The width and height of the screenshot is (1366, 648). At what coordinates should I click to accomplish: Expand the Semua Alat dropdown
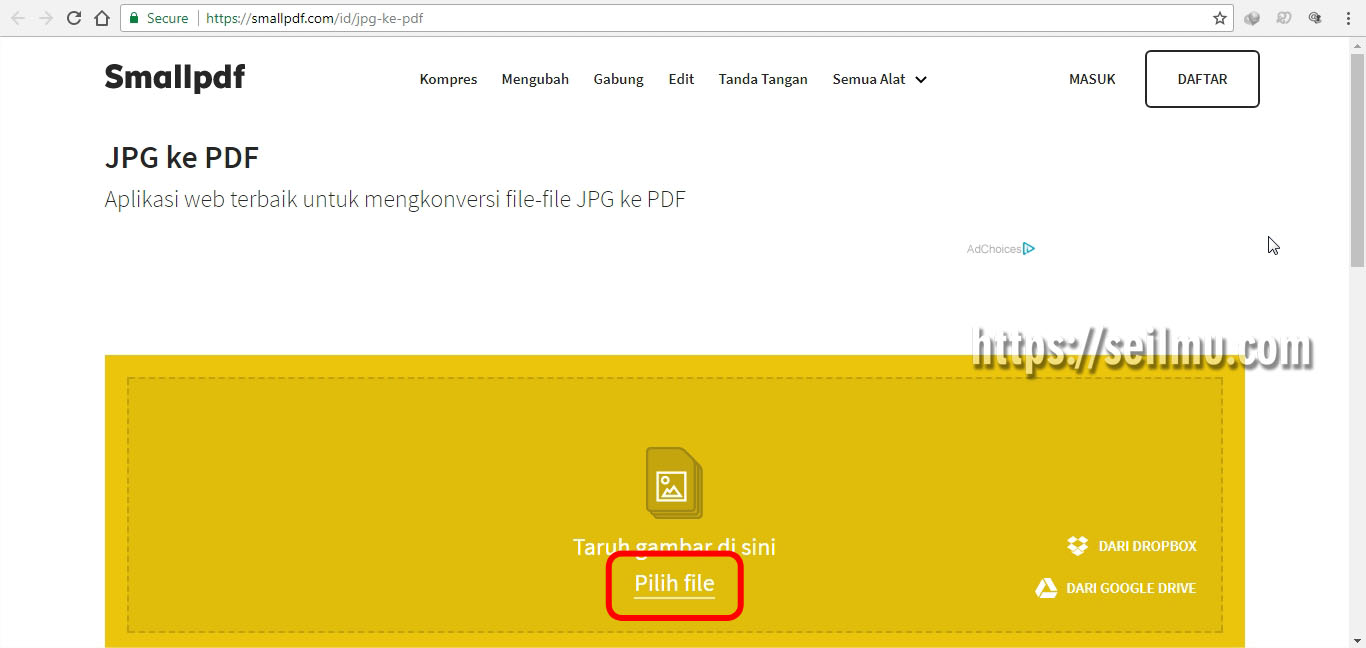(x=880, y=79)
